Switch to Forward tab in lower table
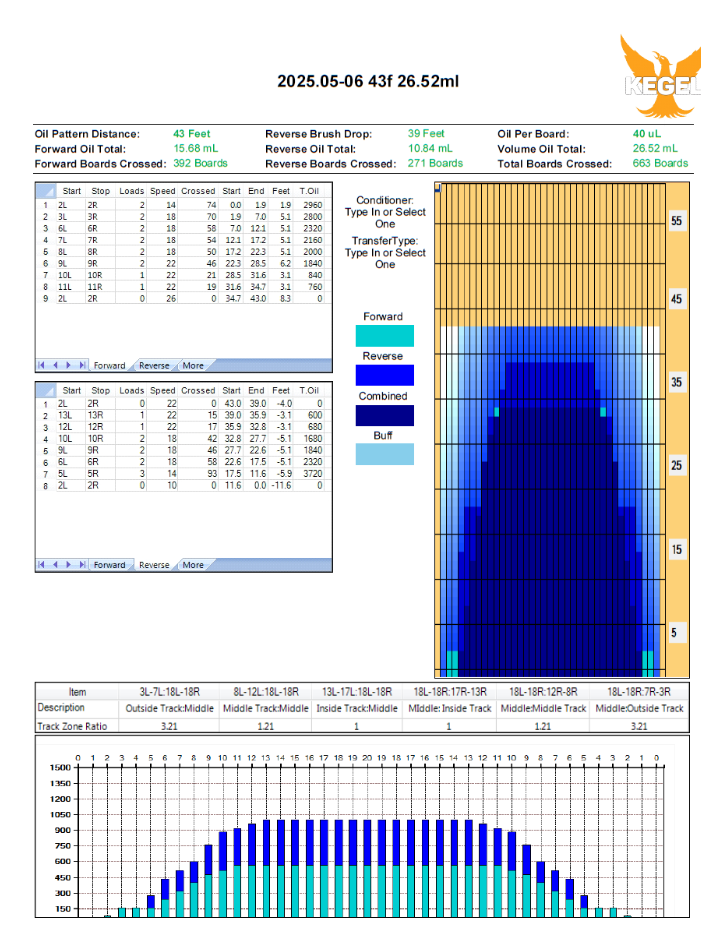 (110, 565)
